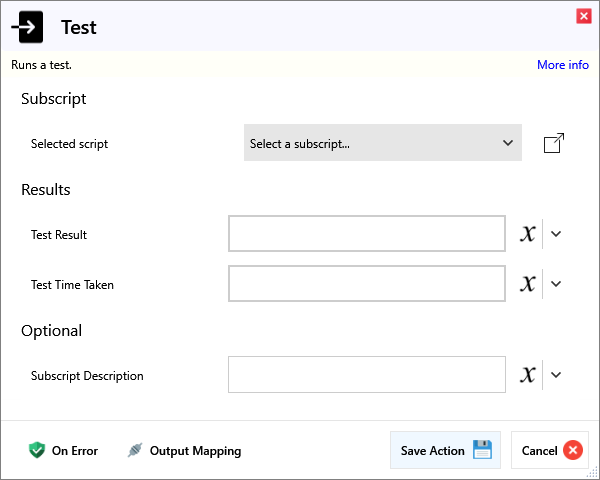The height and width of the screenshot is (480, 600).
Task: Click the Test action arrow icon in header
Action: 28,27
